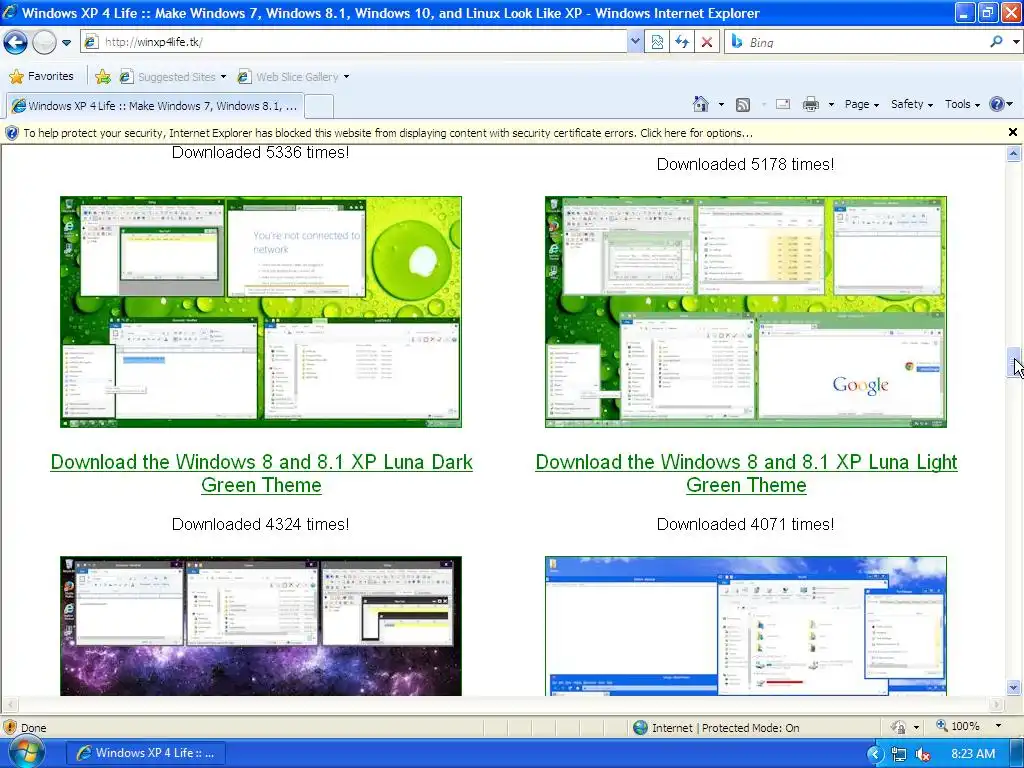The height and width of the screenshot is (768, 1024).
Task: Open Luna Dark Green Theme thumbnail
Action: (x=261, y=312)
